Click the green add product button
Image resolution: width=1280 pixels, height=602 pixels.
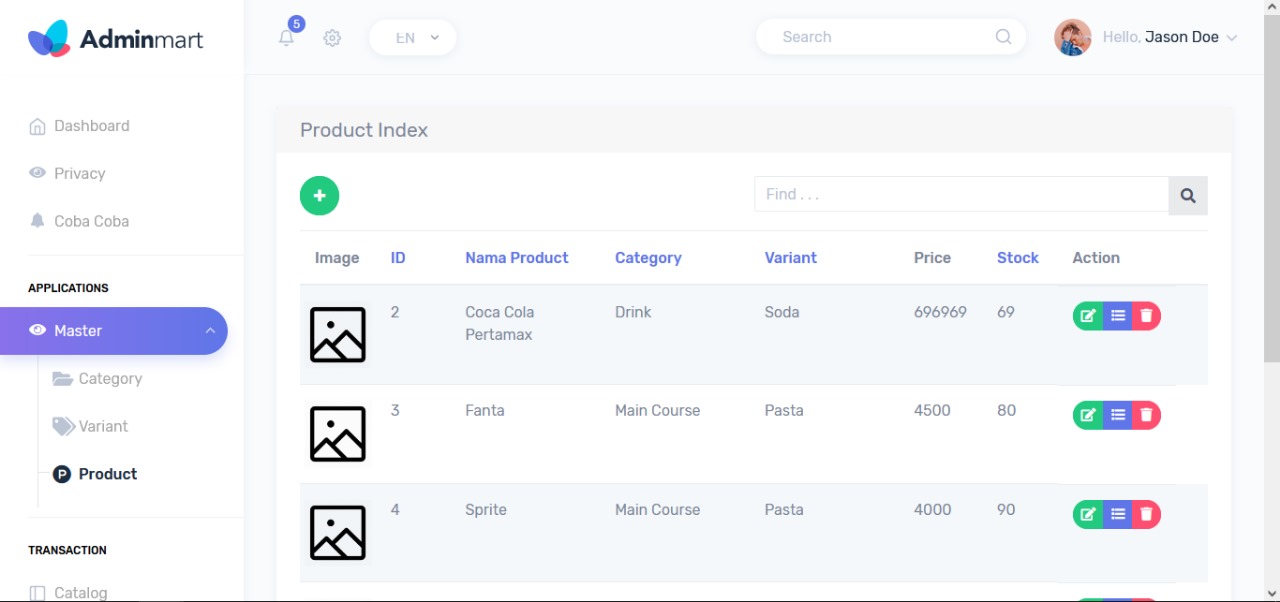coord(320,196)
